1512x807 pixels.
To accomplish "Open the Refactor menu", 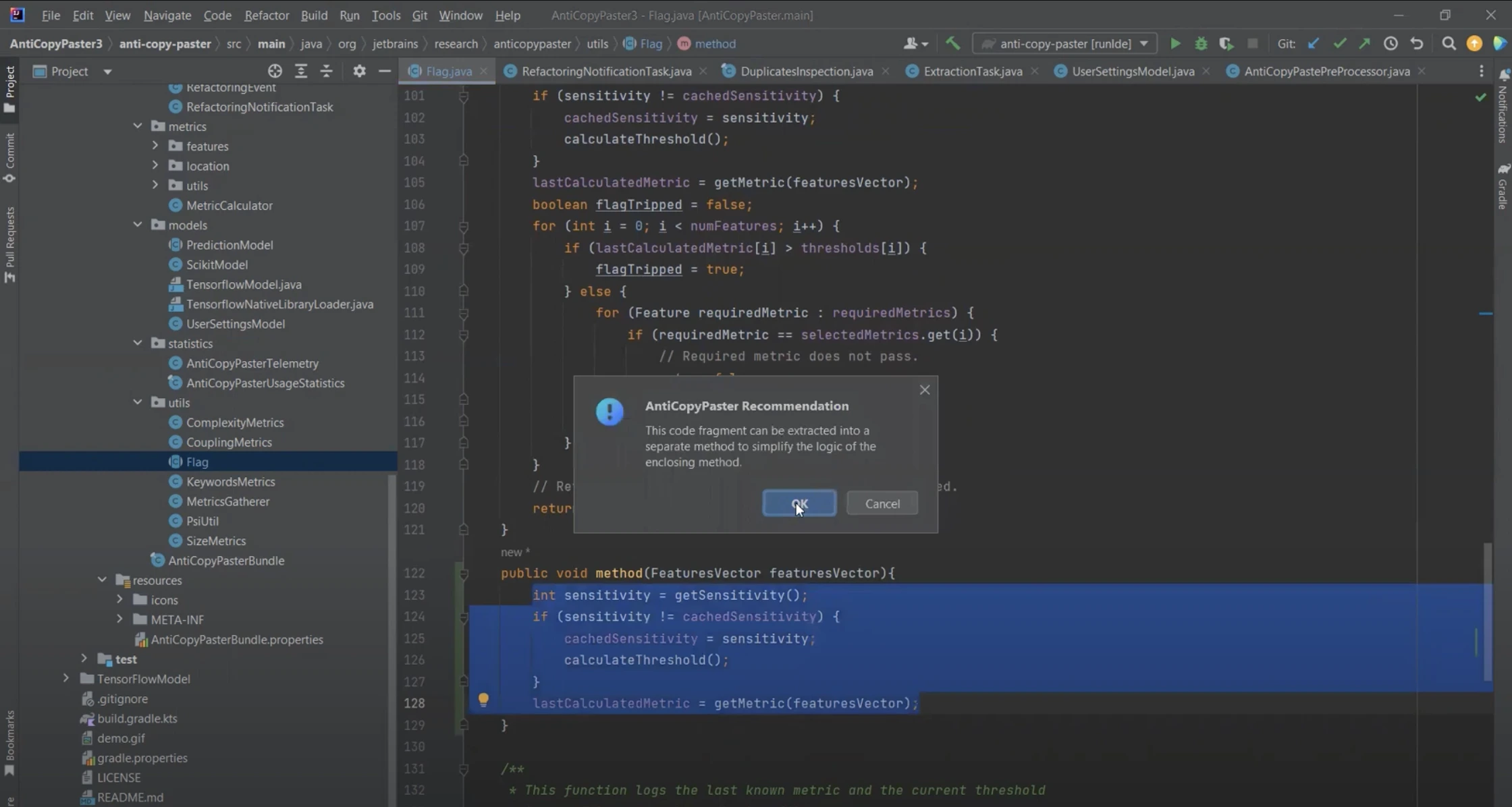I will pos(267,15).
